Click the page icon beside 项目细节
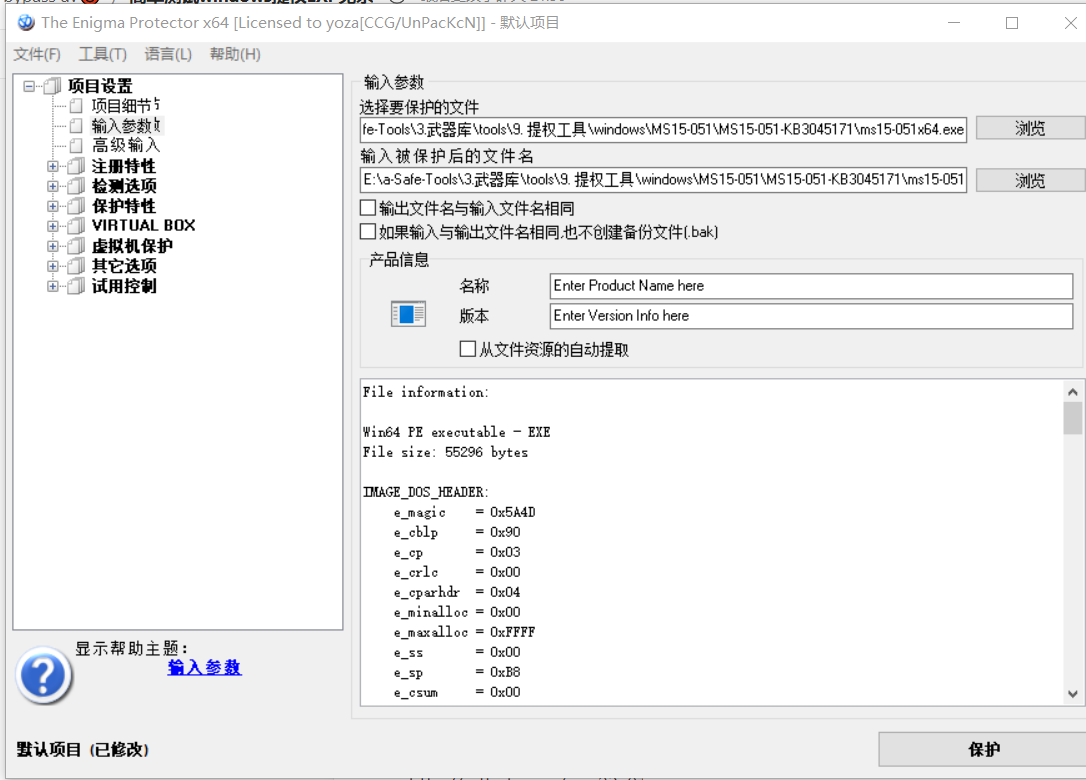The height and width of the screenshot is (780, 1086). click(76, 105)
